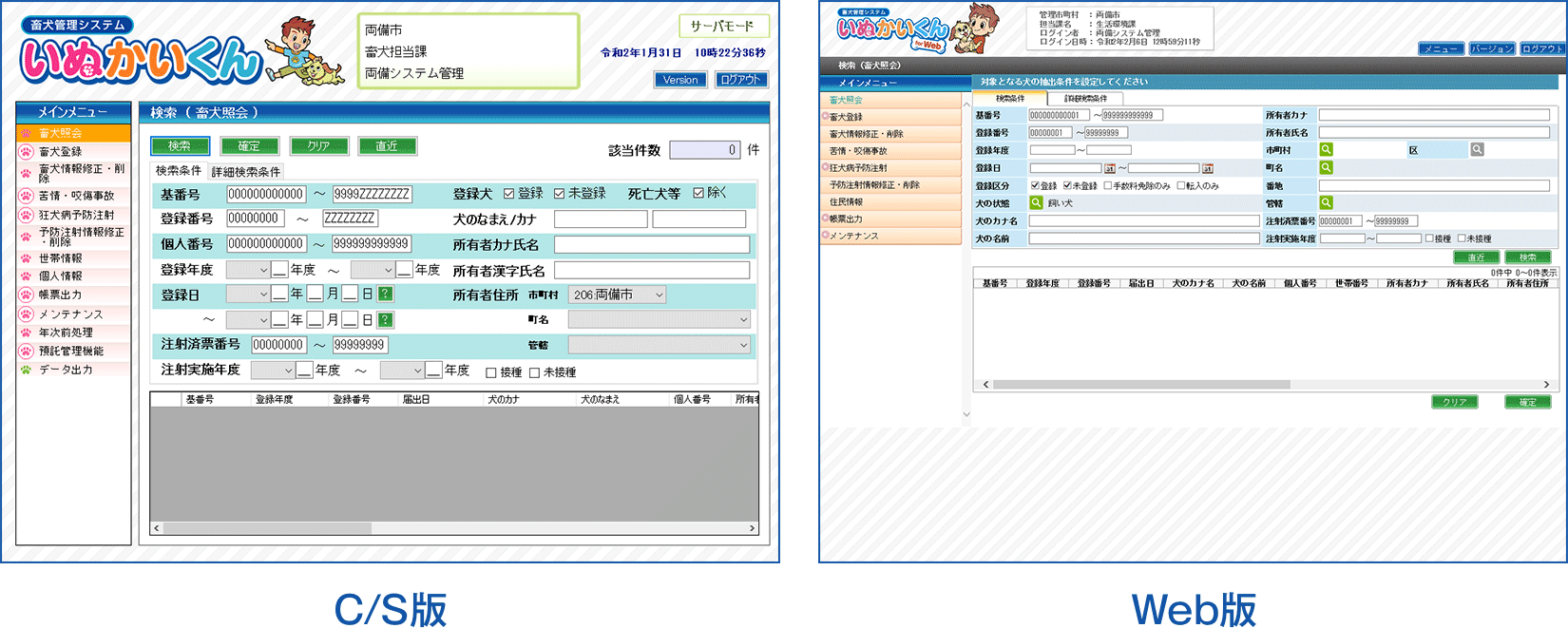Click paw icon beside メンテナンス in C/S版
Image resolution: width=1568 pixels, height=628 pixels.
(x=27, y=314)
